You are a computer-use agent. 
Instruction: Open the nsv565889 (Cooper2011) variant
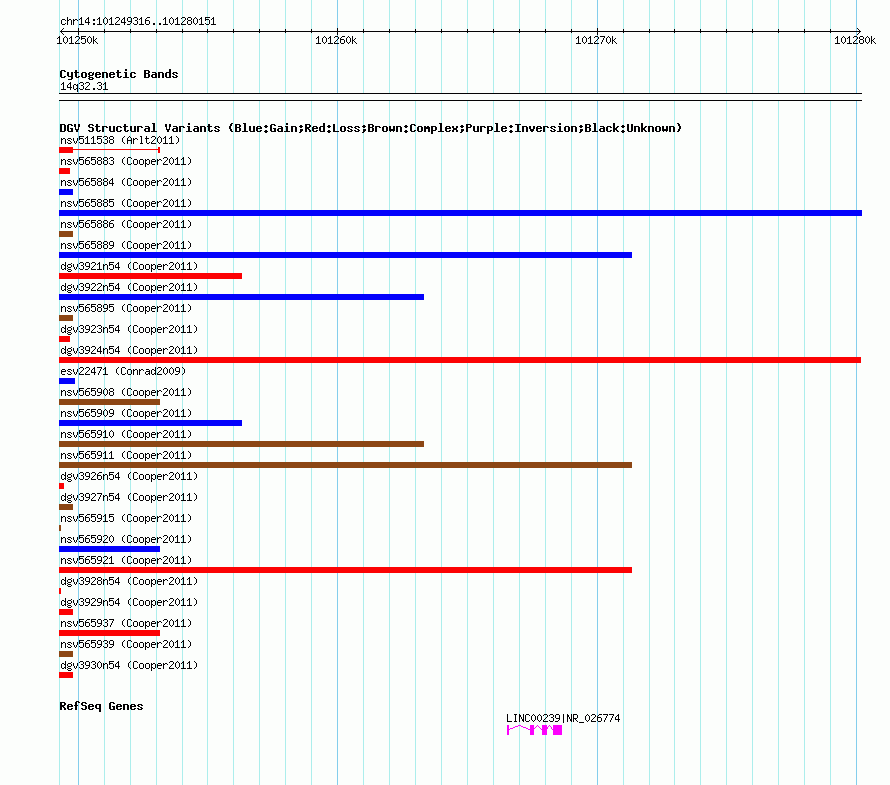pos(126,245)
